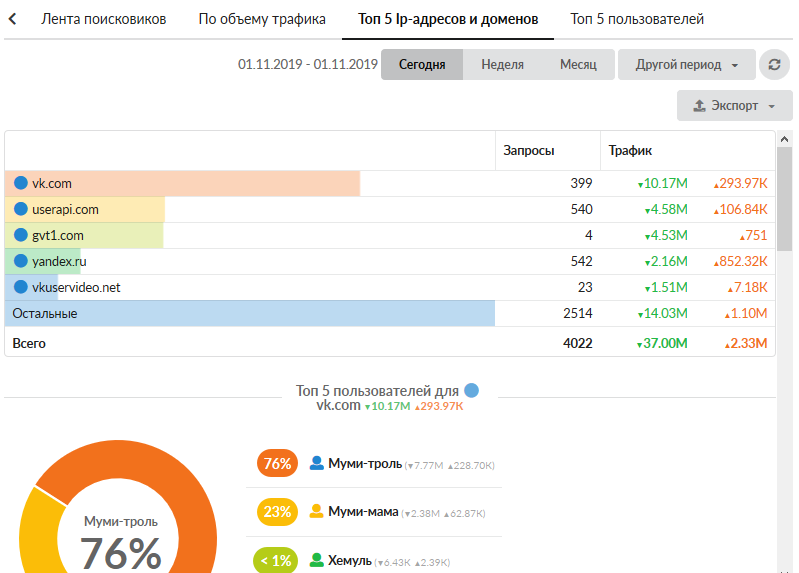
Task: Switch to По объему трафика tab
Action: (262, 19)
